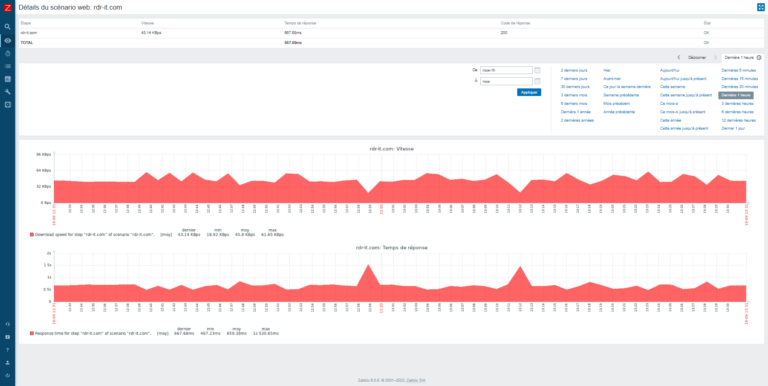Select Ce mois-ci jusqu'à présent
This screenshot has height=386, width=768.
pos(683,112)
